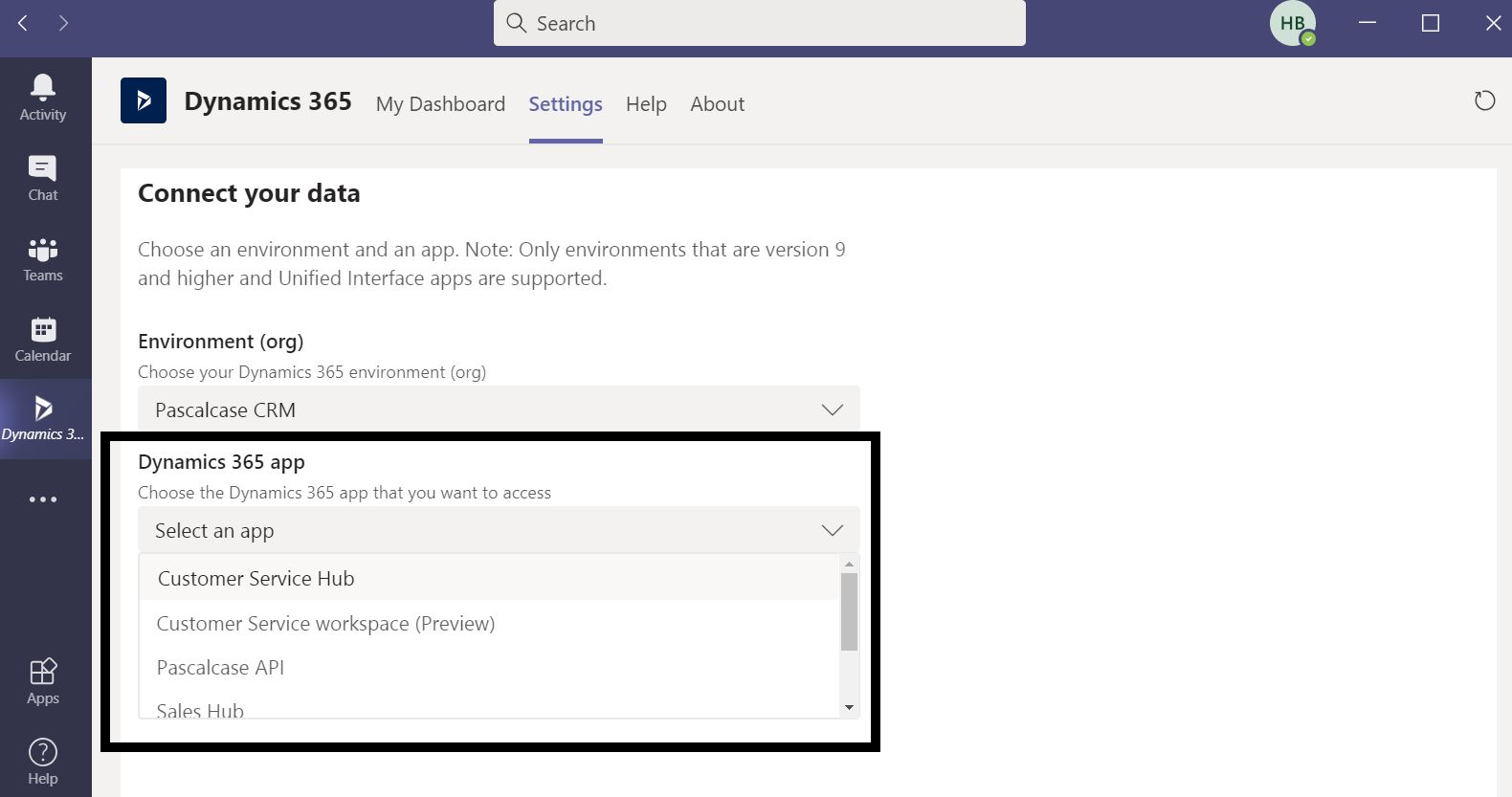Open the About tab
The width and height of the screenshot is (1512, 797).
click(x=717, y=104)
